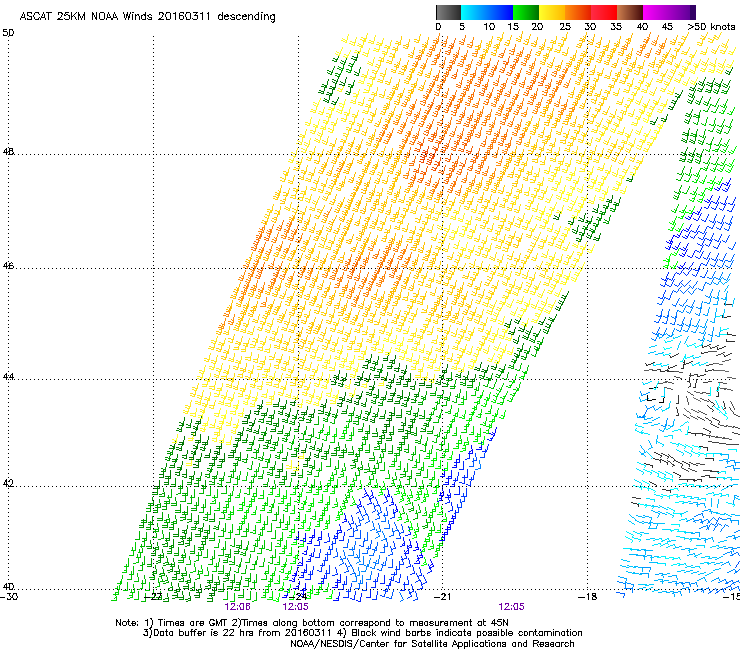Click the '0' label under the color scale
This screenshot has width=740, height=650.
pos(438,27)
